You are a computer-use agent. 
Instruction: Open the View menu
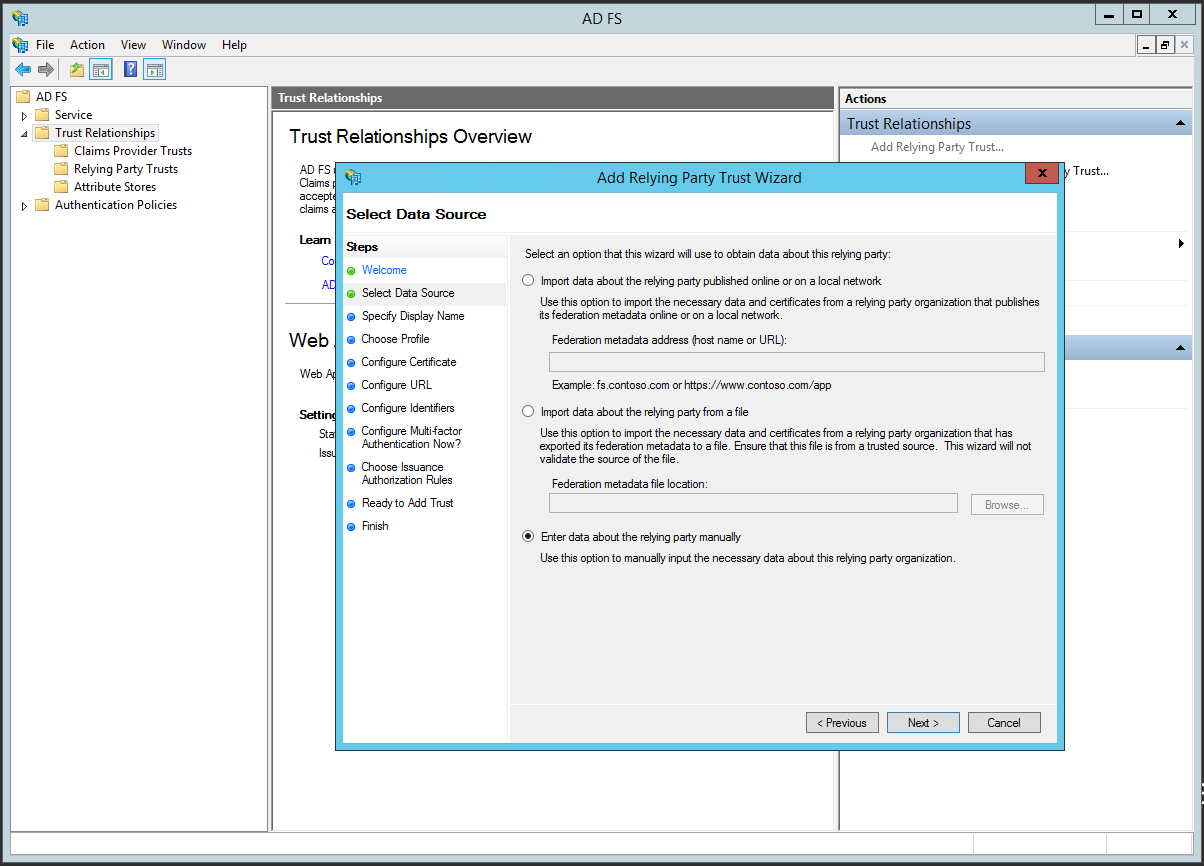133,45
